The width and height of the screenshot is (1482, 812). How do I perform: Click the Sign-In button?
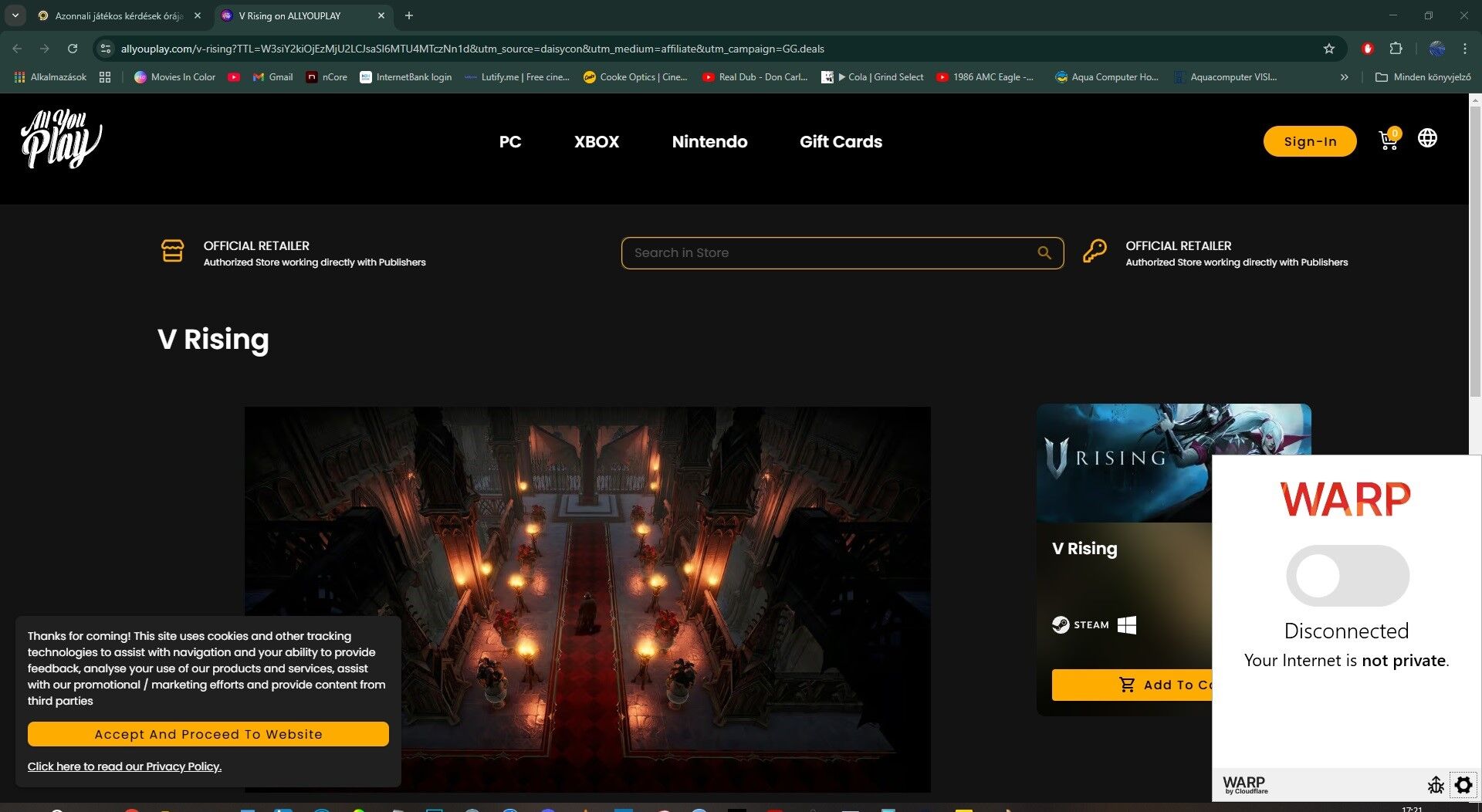click(x=1310, y=141)
